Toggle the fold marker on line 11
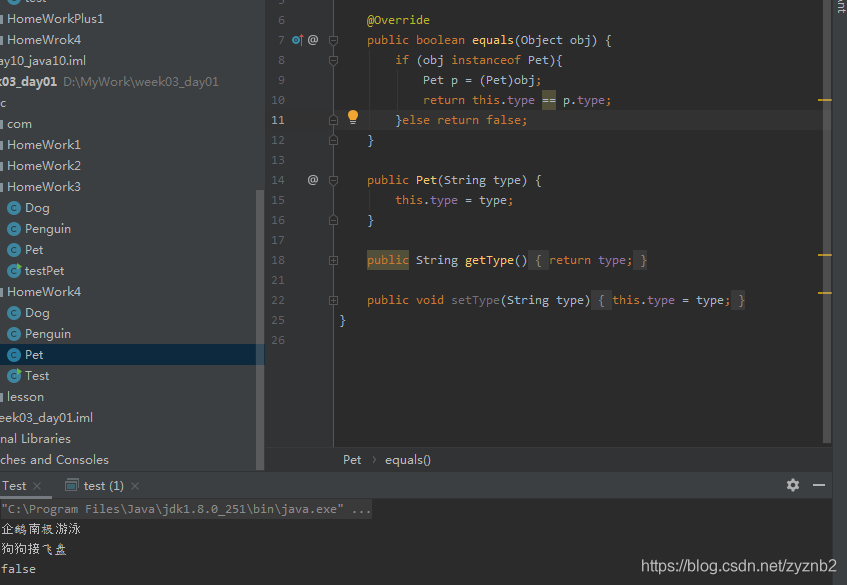The image size is (847, 585). pos(333,120)
